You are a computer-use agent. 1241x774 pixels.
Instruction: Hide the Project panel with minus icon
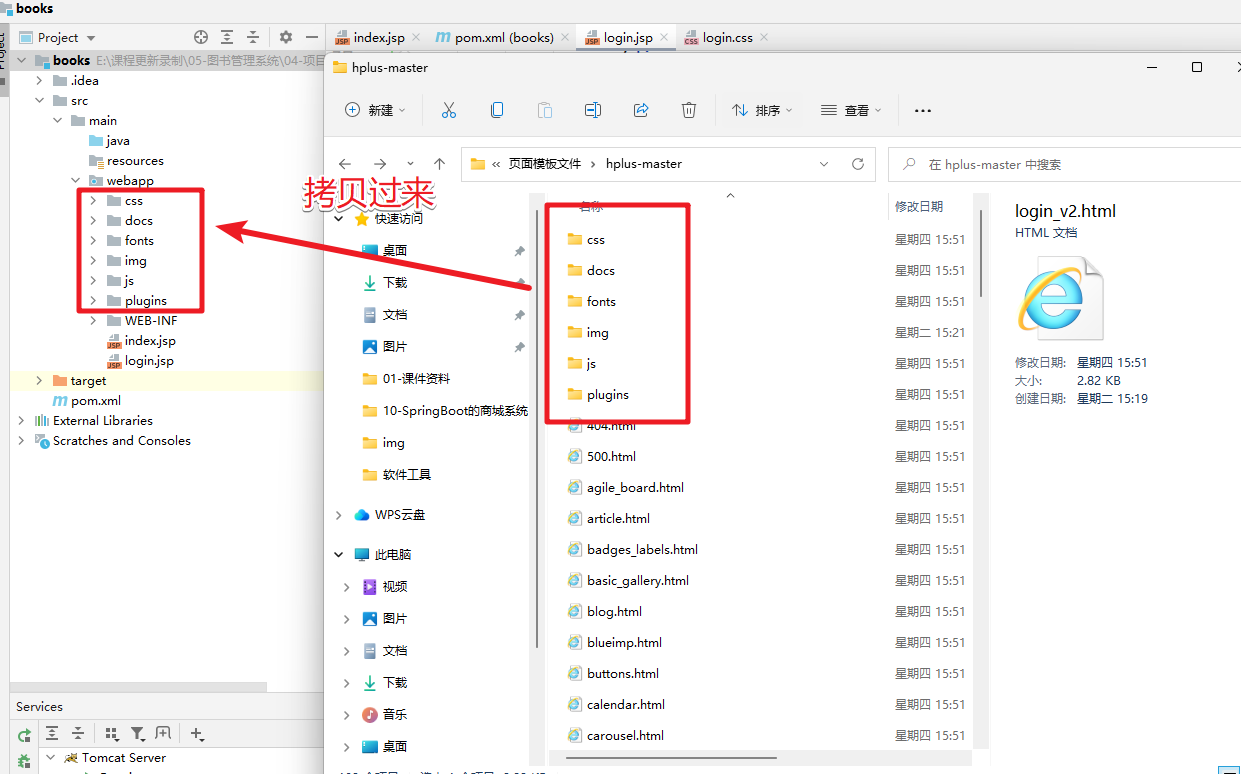[312, 37]
